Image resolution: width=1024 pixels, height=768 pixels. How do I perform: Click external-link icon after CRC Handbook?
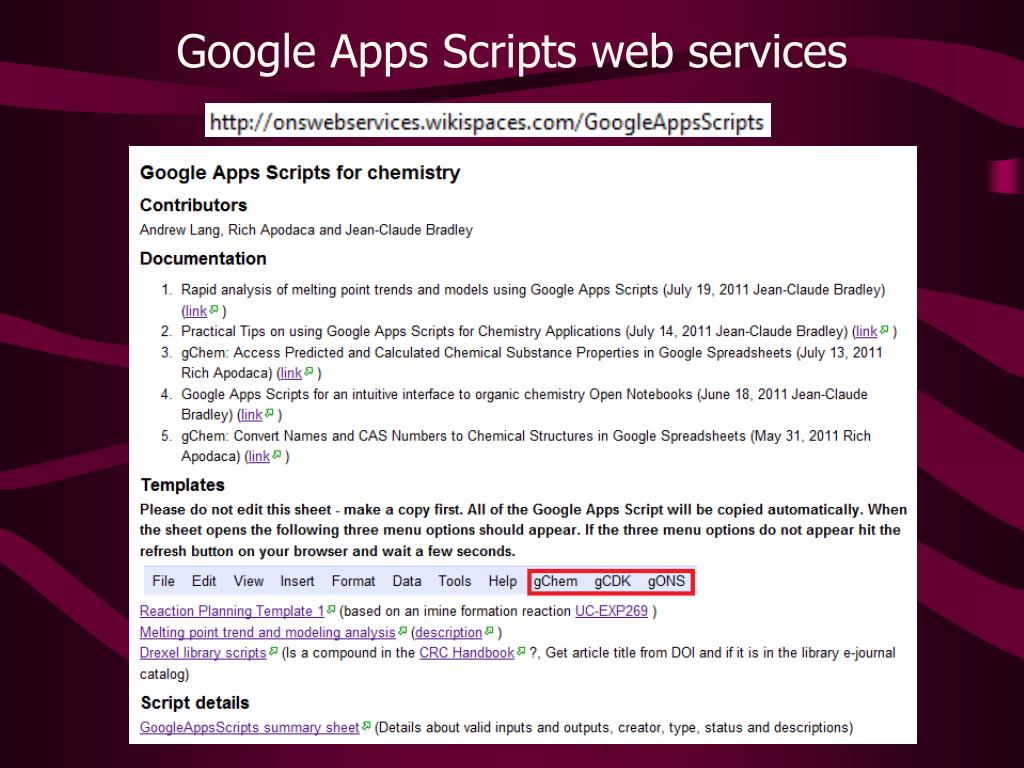(x=521, y=651)
